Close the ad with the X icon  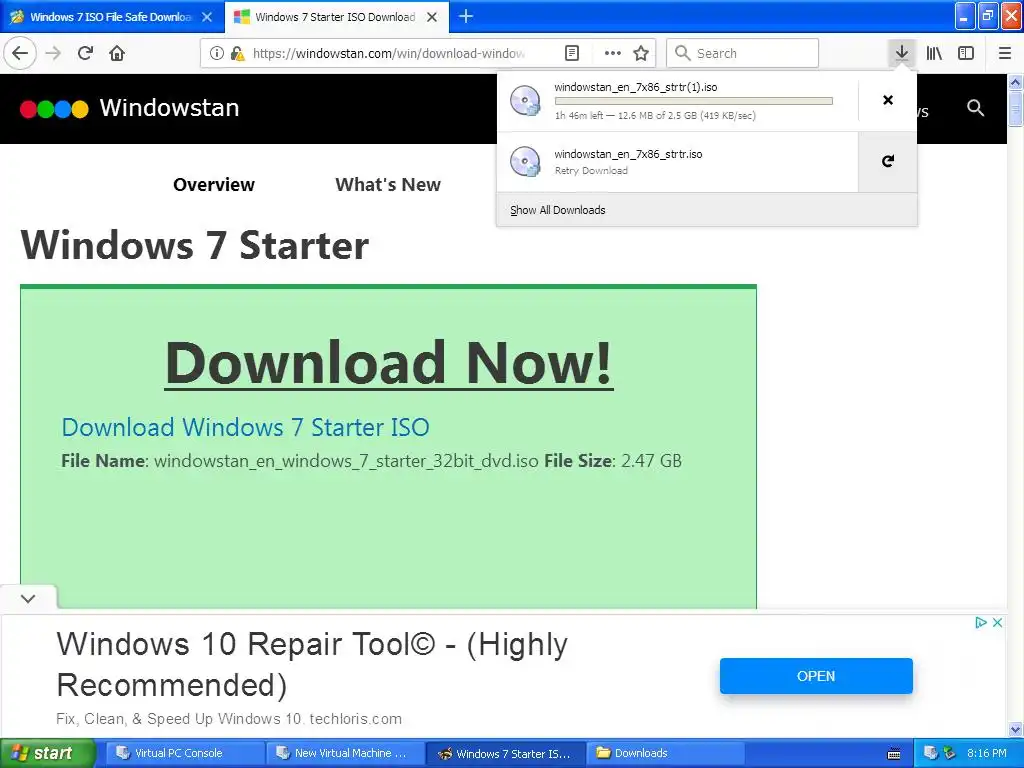pos(997,622)
